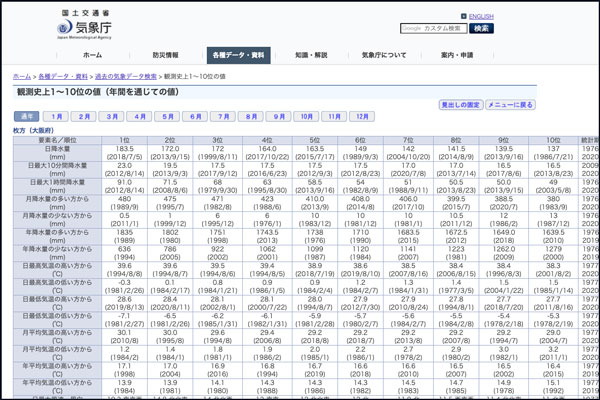Follow the 過去の気象データ検索 breadcrumb link
Screen dimensions: 600x400
coord(125,76)
